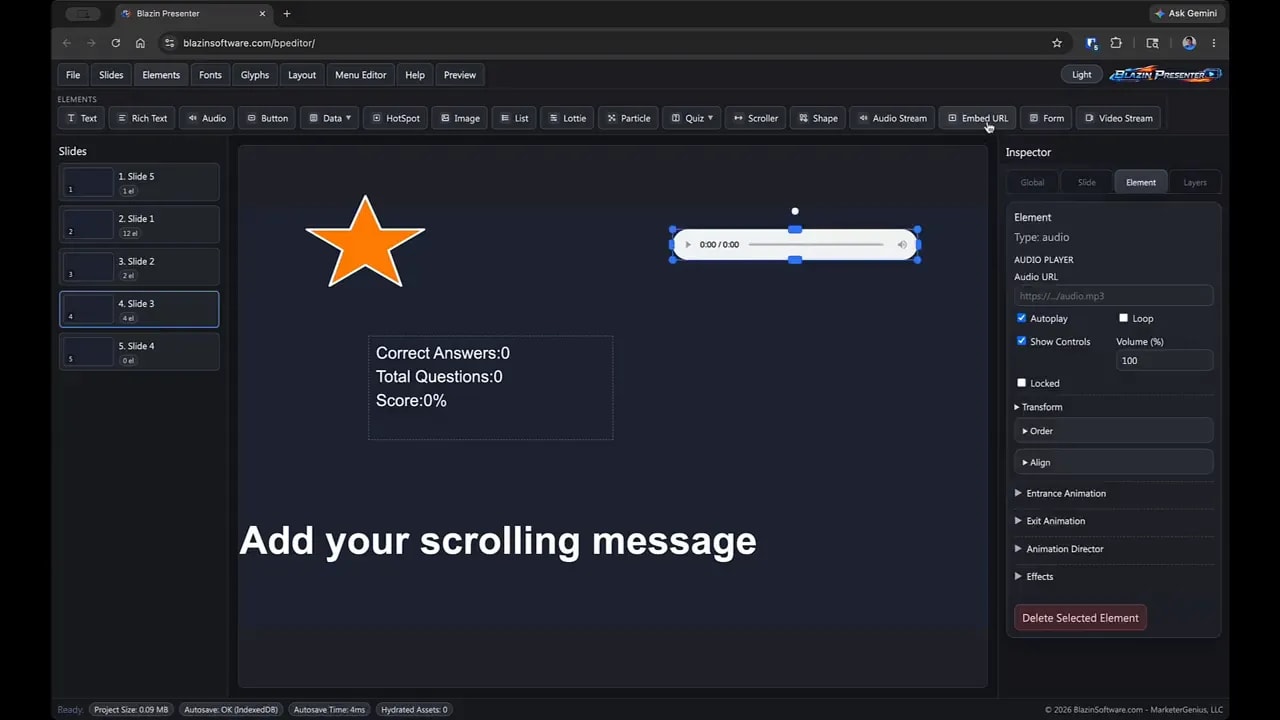Add a List element
The height and width of the screenshot is (720, 1280).
(514, 118)
